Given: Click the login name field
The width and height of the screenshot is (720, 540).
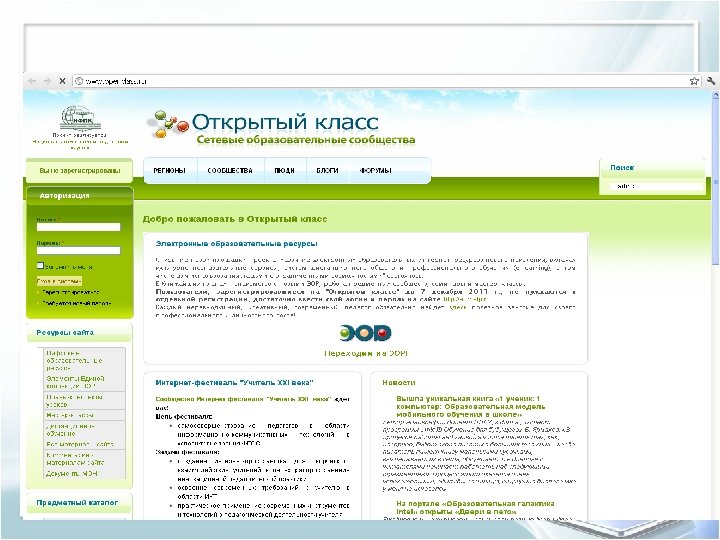Looking at the screenshot, I should [79, 227].
